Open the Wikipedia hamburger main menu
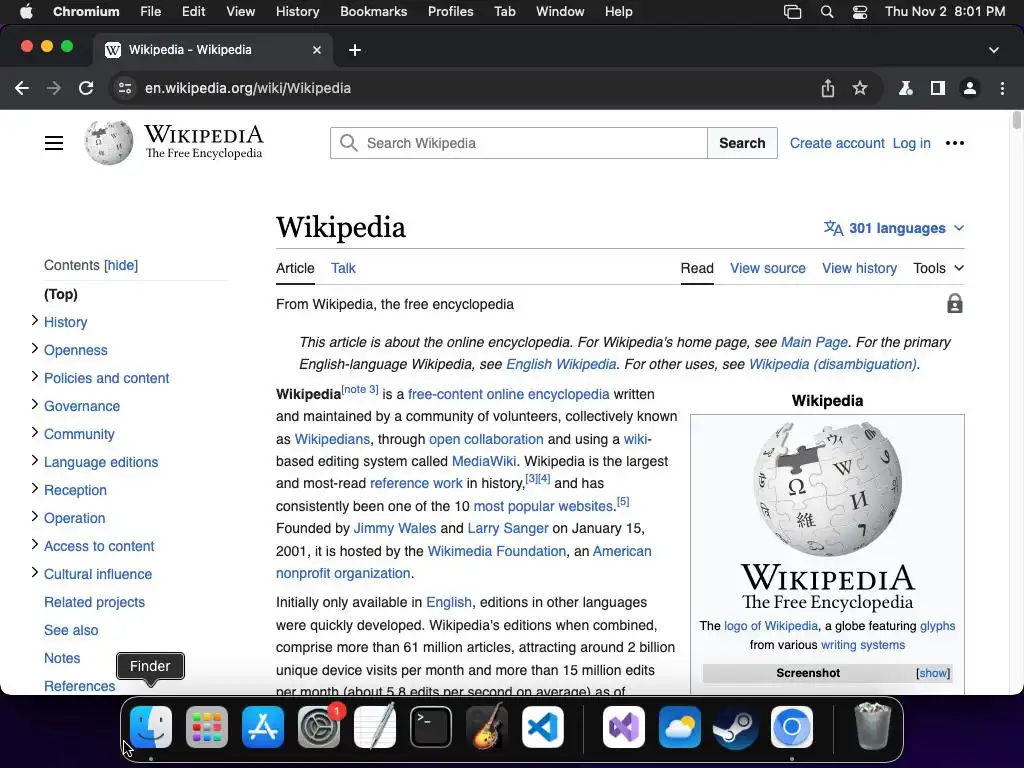The image size is (1024, 768). [54, 143]
